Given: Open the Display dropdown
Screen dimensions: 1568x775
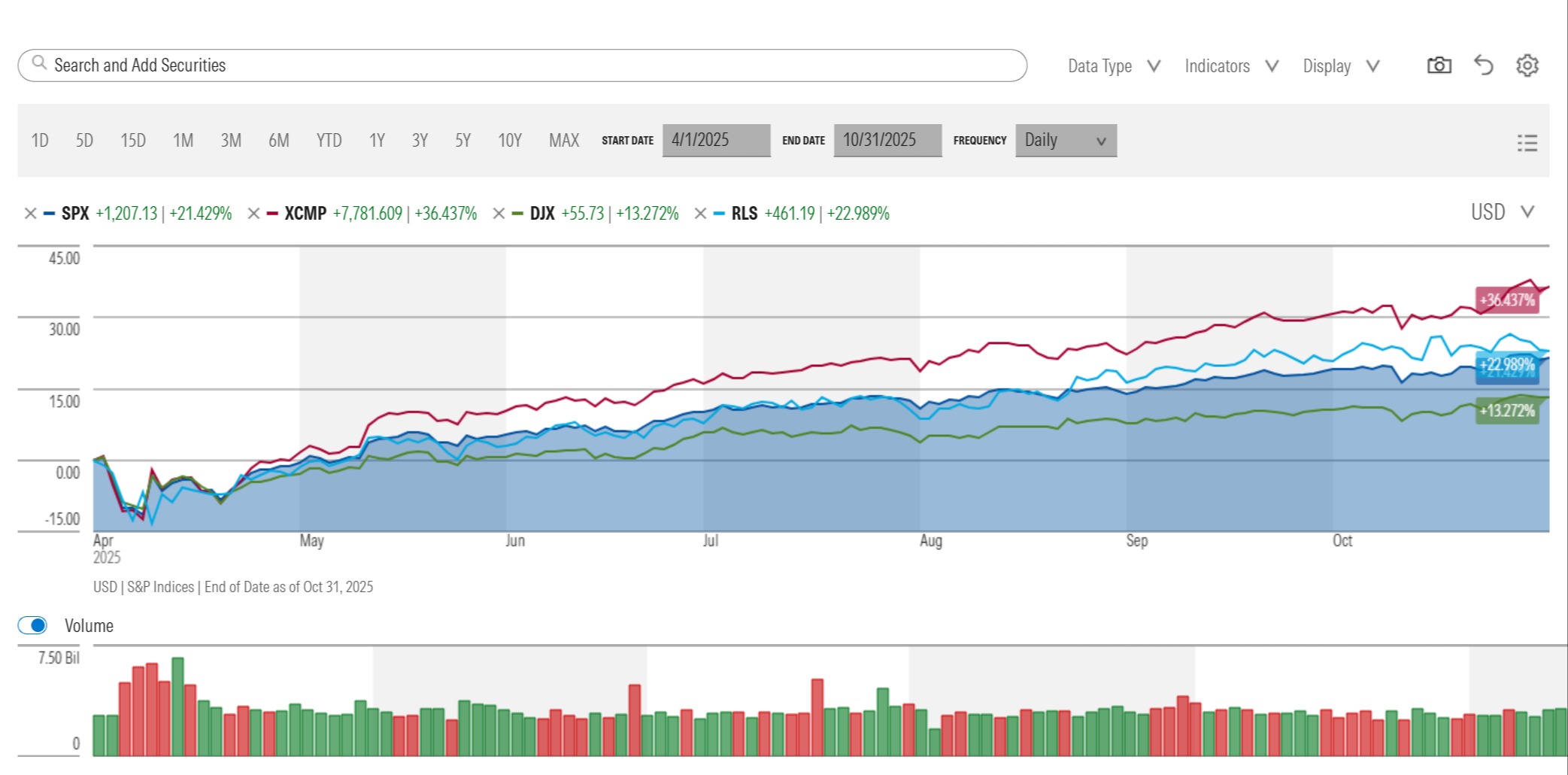Looking at the screenshot, I should 1341,66.
